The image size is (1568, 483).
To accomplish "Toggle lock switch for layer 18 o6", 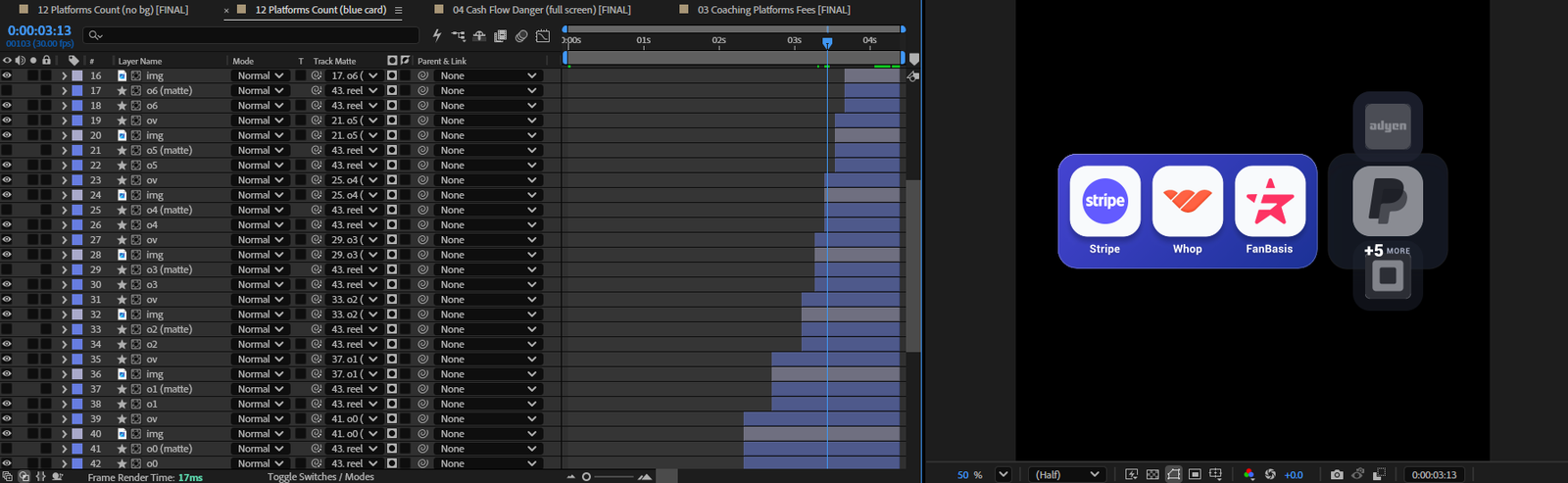I will pos(46,106).
